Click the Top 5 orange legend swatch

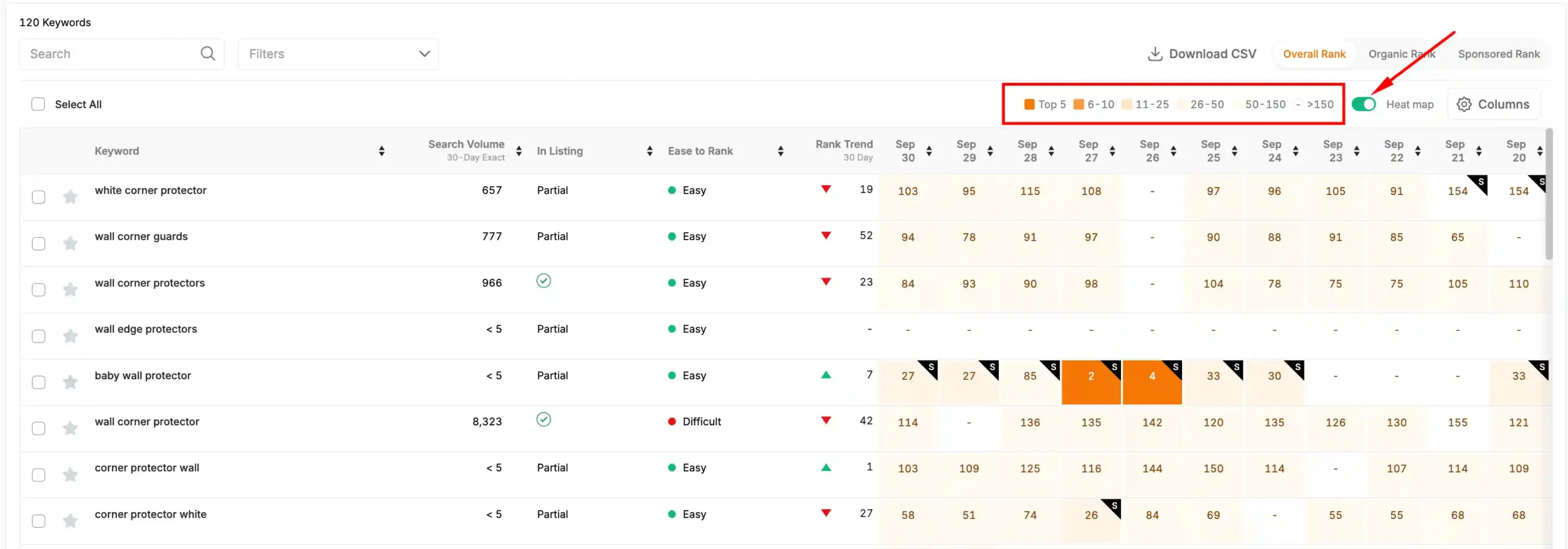pyautogui.click(x=1030, y=104)
